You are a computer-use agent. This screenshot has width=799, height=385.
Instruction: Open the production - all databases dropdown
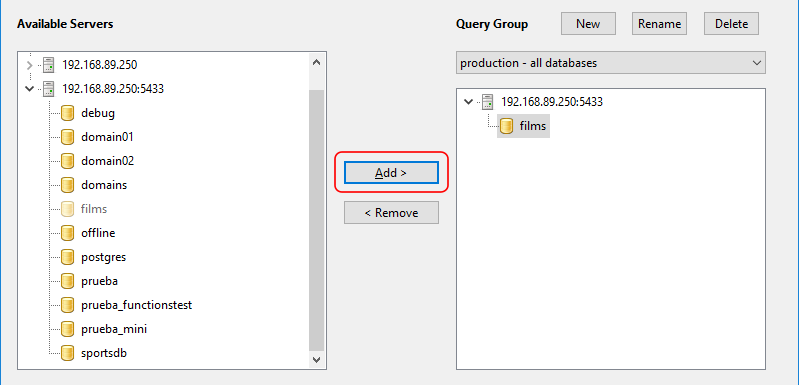610,63
